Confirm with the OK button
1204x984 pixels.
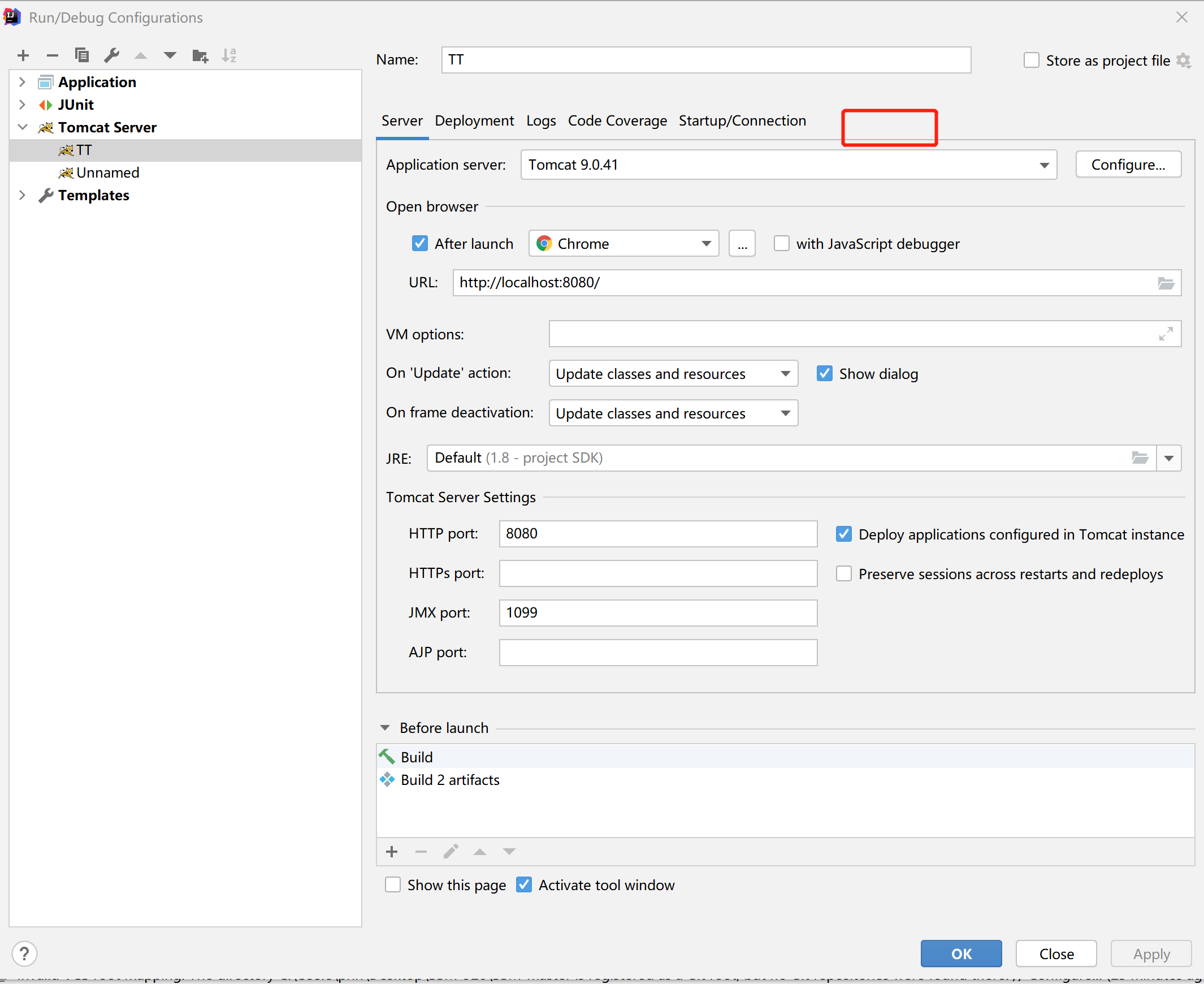(961, 953)
